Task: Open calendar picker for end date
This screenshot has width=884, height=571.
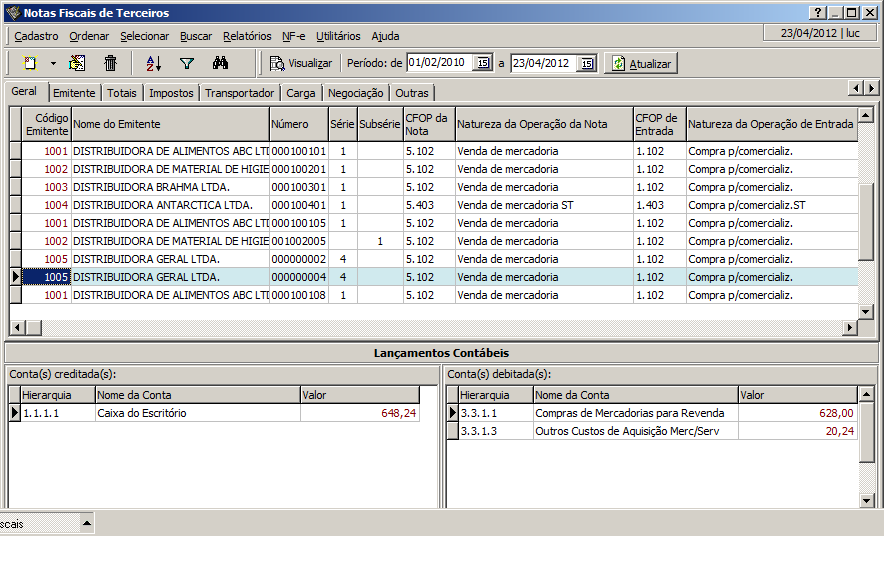Action: tap(587, 63)
